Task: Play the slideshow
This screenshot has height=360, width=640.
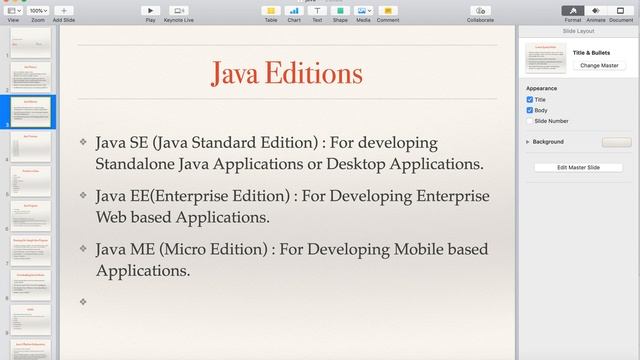Action: (x=151, y=11)
